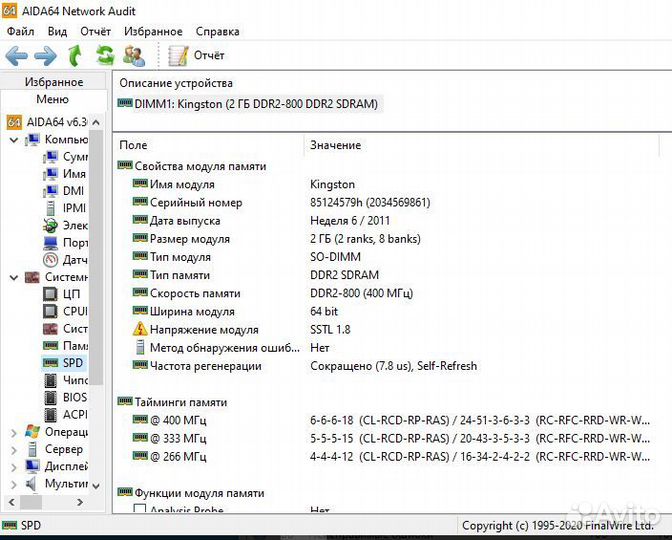The width and height of the screenshot is (672, 540).
Task: Open the Избранное menu in menu bar
Action: [153, 32]
